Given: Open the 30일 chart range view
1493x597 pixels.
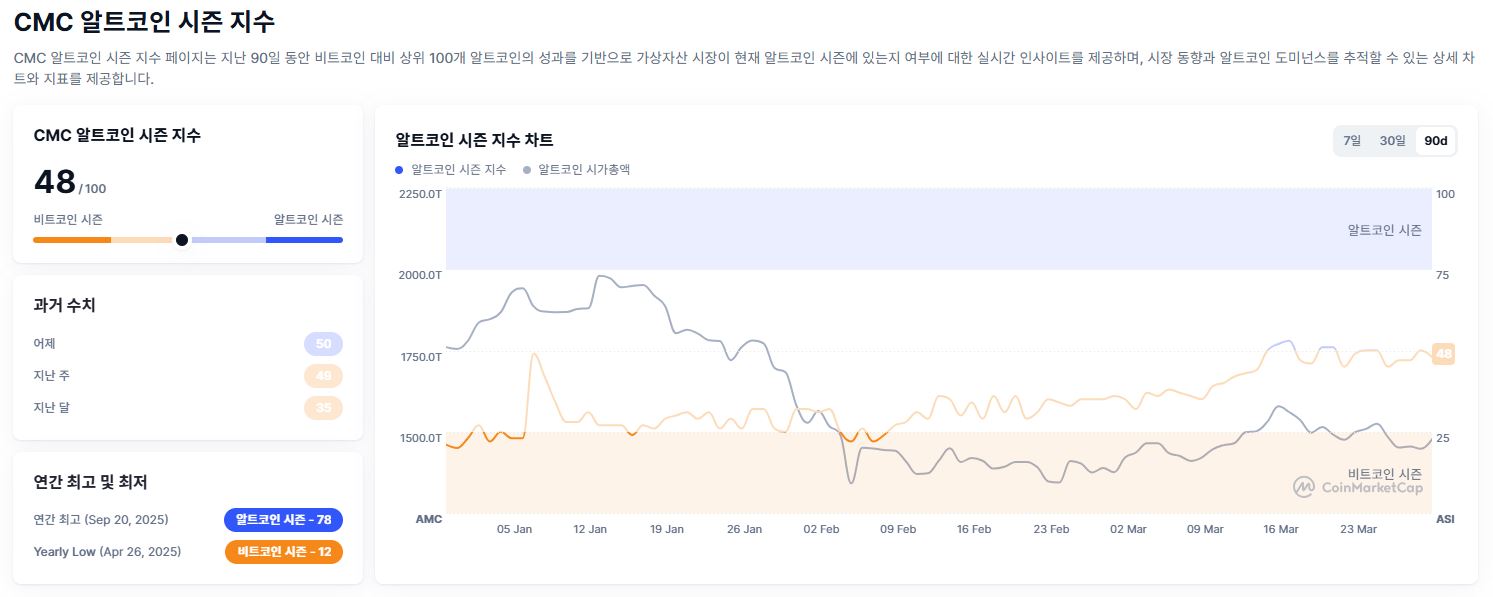Looking at the screenshot, I should (1391, 141).
